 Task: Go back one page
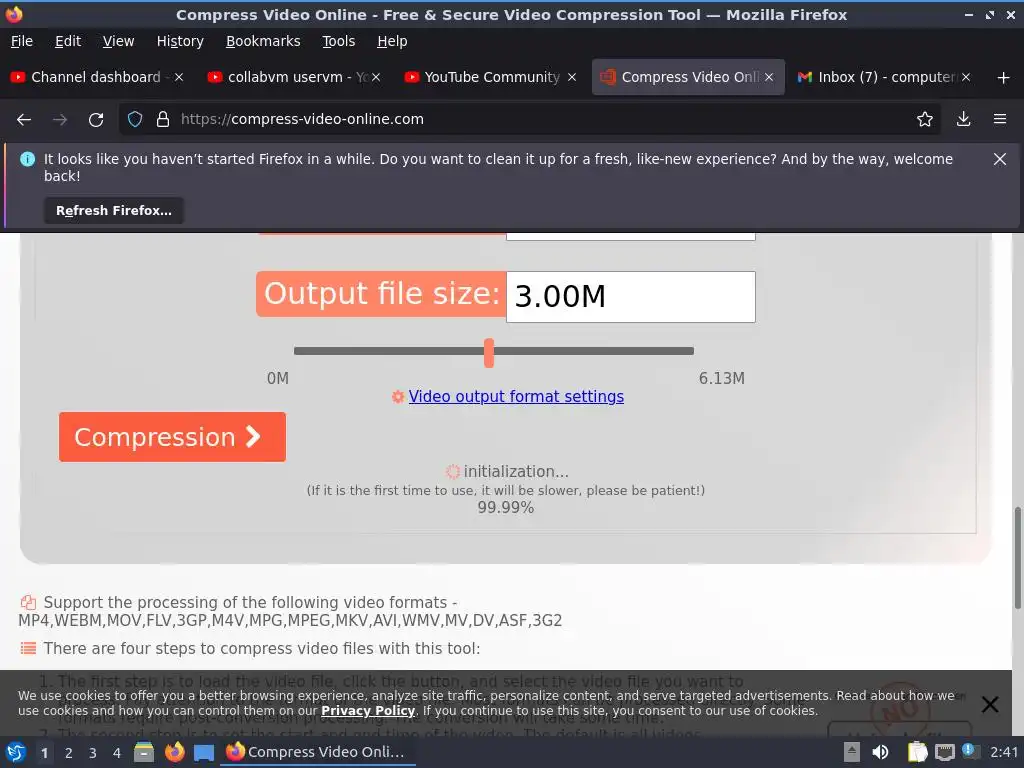coord(24,120)
